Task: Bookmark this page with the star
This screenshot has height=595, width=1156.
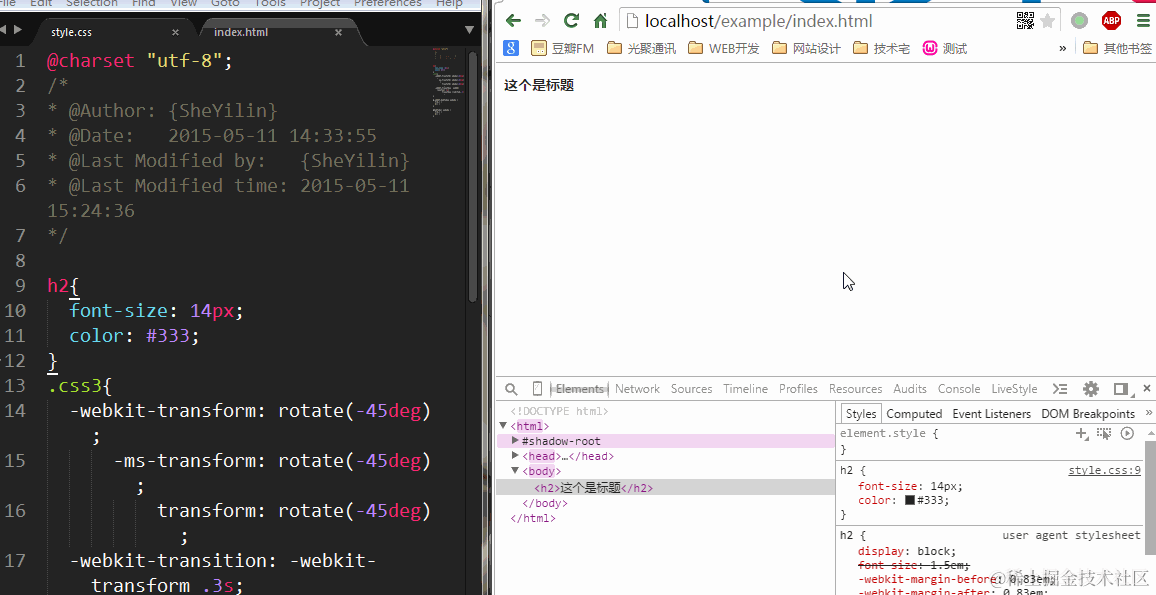Action: click(1048, 21)
